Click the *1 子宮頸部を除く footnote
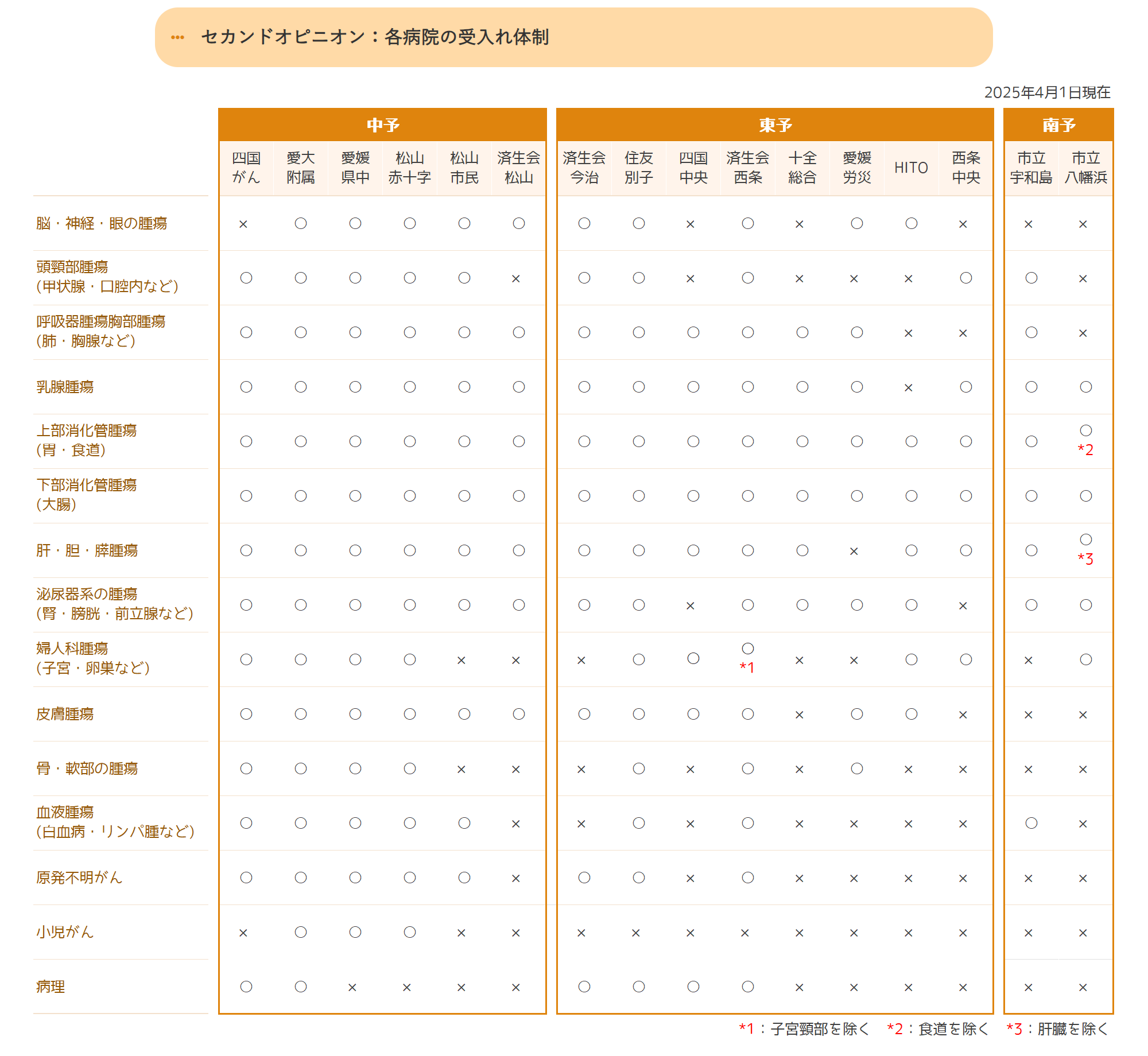Image resolution: width=1148 pixels, height=1056 pixels. click(x=804, y=1029)
